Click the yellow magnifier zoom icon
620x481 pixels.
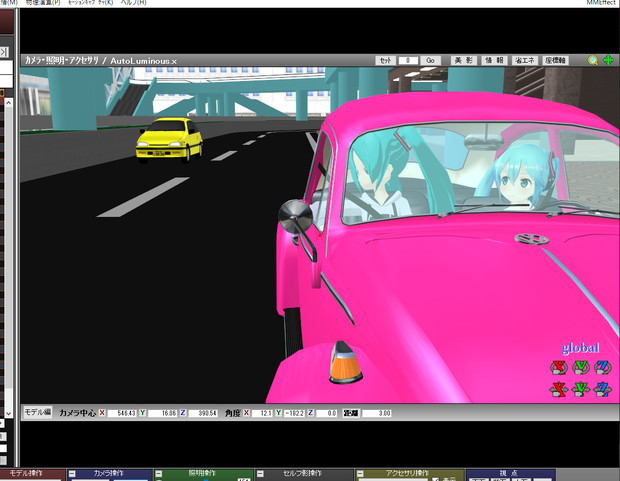(x=593, y=61)
